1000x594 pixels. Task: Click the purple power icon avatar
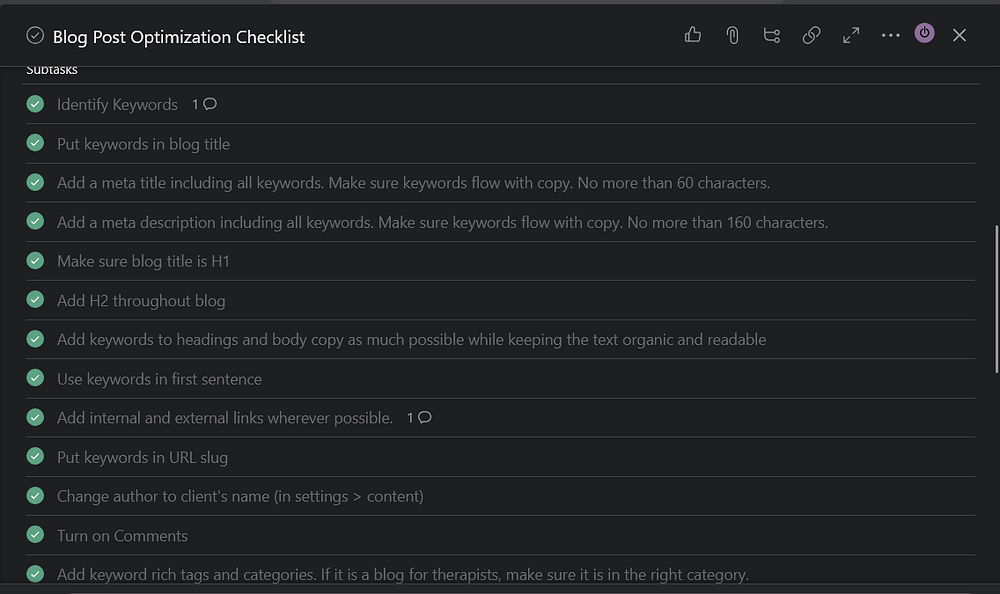click(925, 33)
